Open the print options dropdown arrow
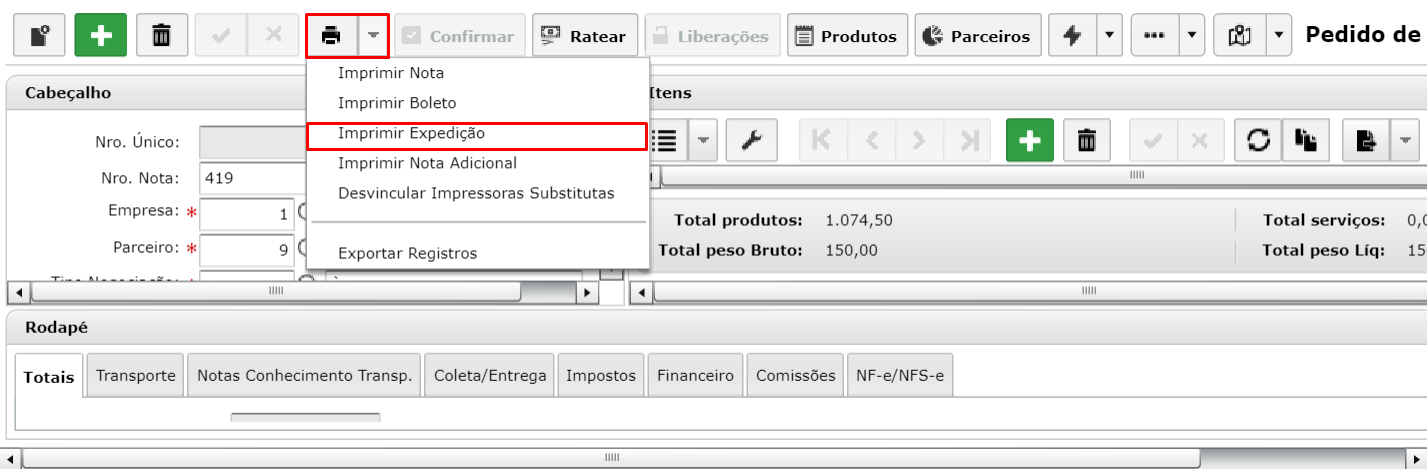 (373, 36)
